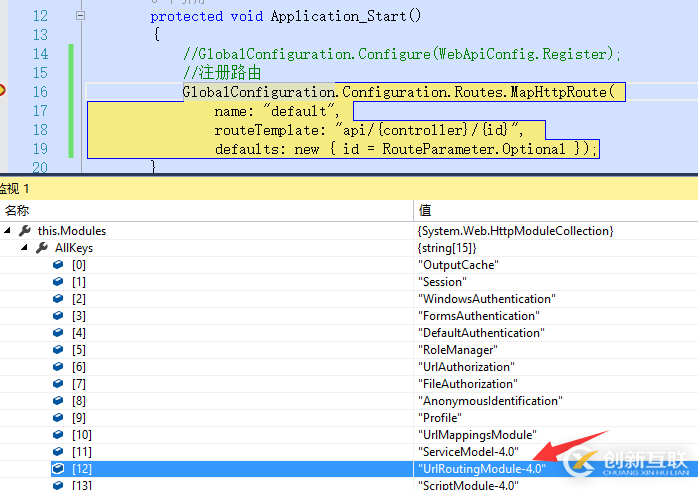Collapse the AllKeys node
698x490 pixels.
click(x=24, y=247)
